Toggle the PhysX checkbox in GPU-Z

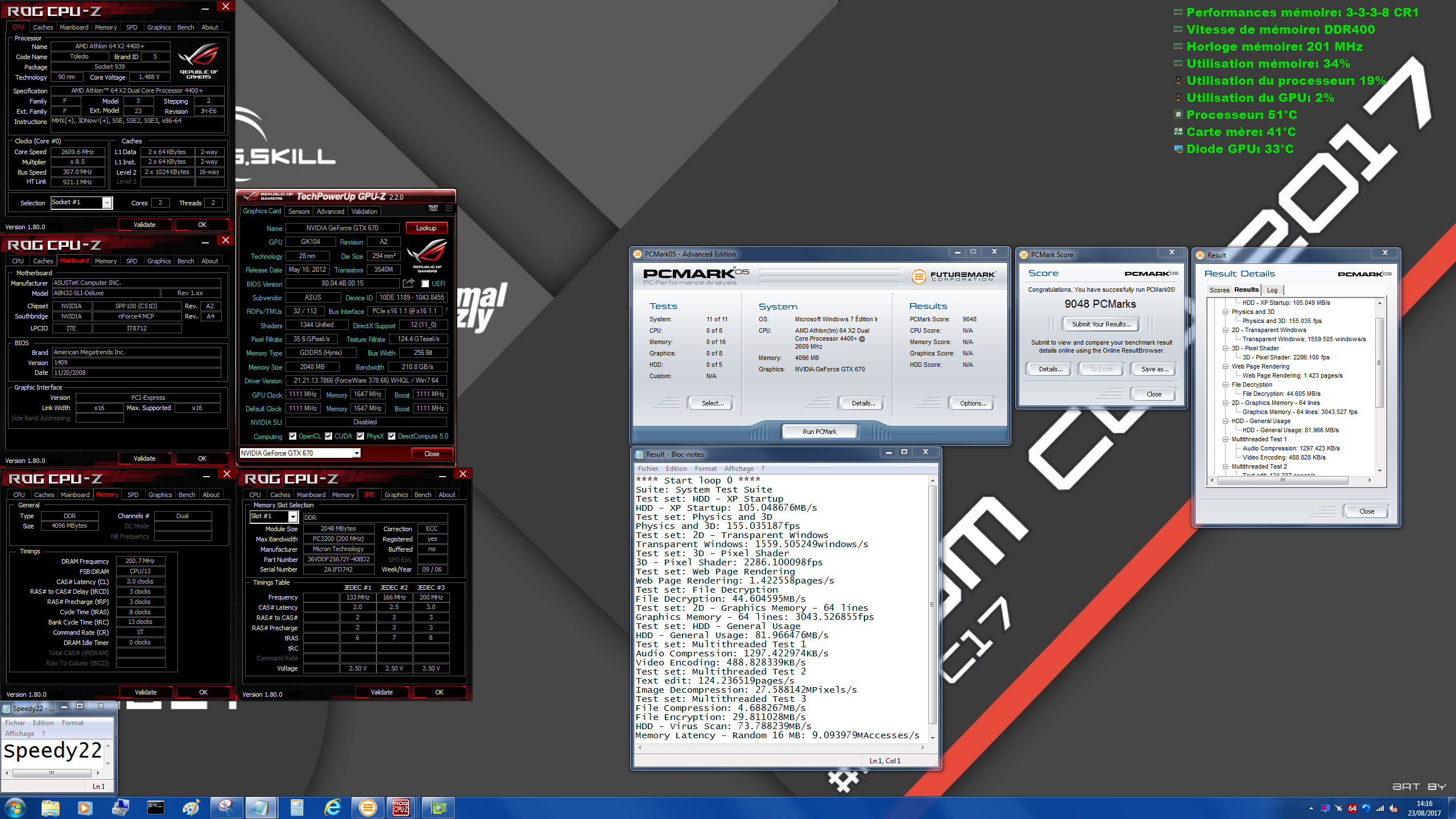(x=361, y=436)
